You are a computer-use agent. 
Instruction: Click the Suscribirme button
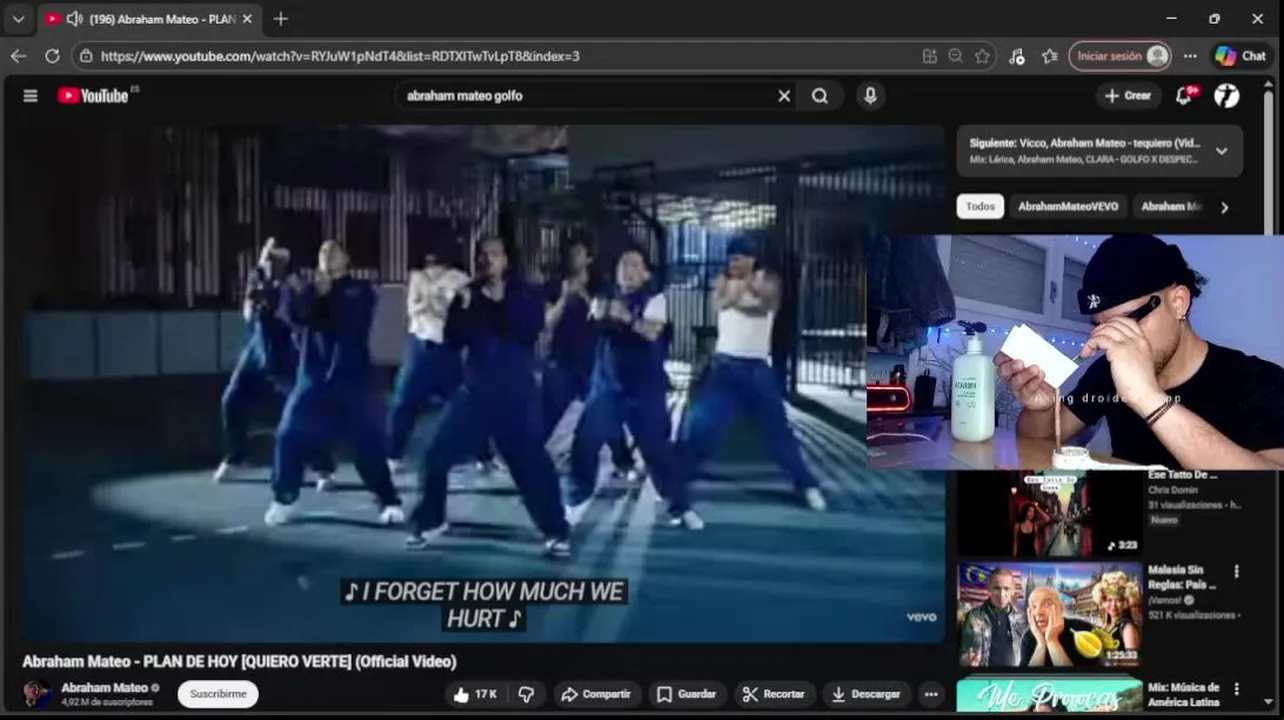pos(218,694)
